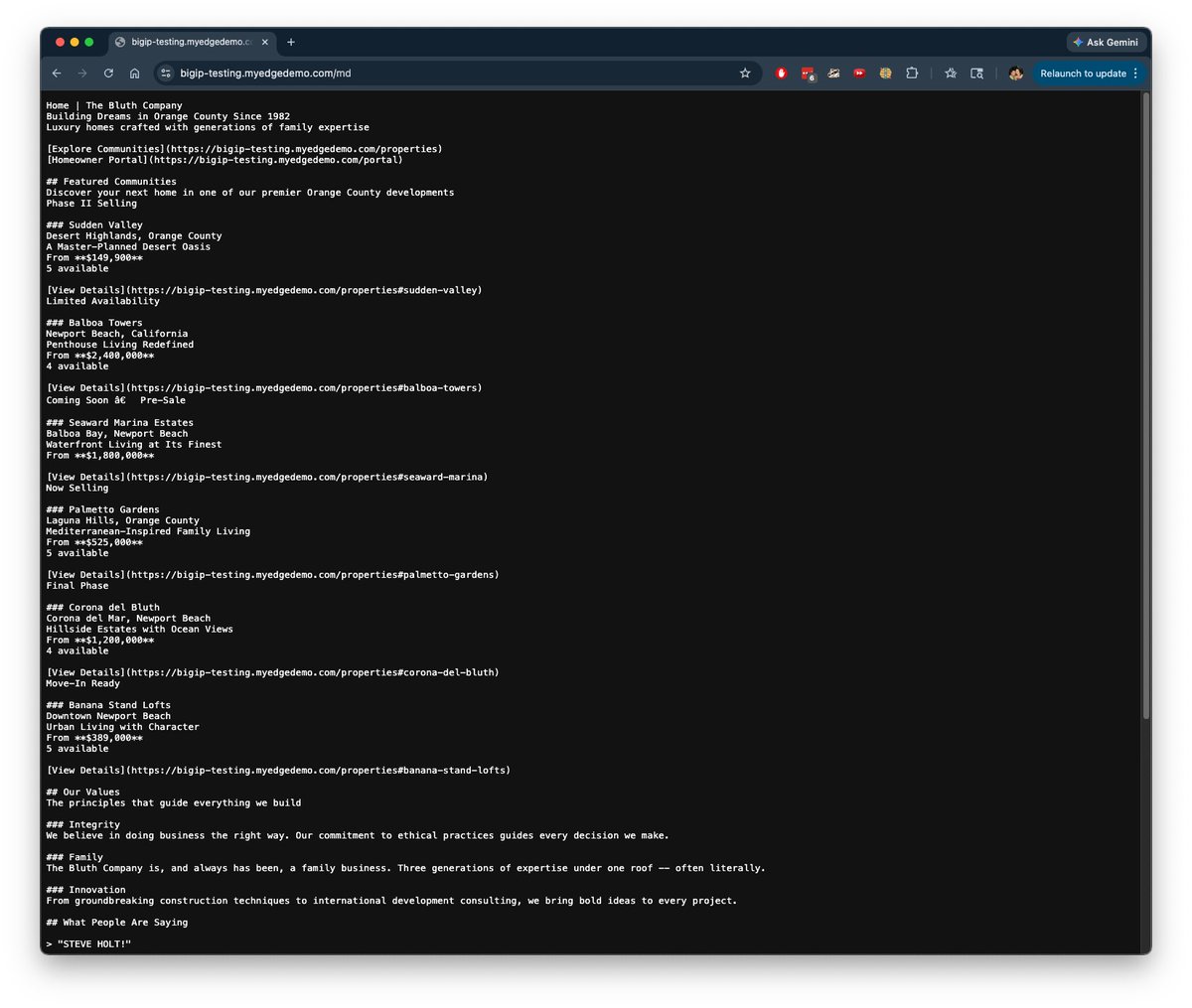Screen dimensions: 1192x1008
Task: Click the 'Move-In Ready' text
Action: click(x=82, y=683)
